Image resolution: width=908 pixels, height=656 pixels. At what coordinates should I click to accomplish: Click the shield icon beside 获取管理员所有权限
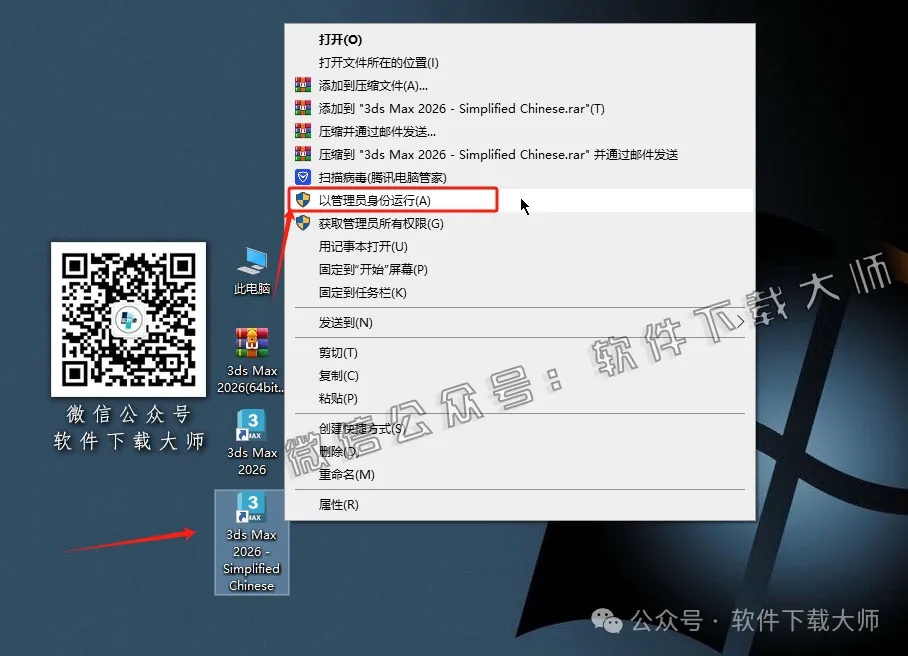tap(303, 223)
